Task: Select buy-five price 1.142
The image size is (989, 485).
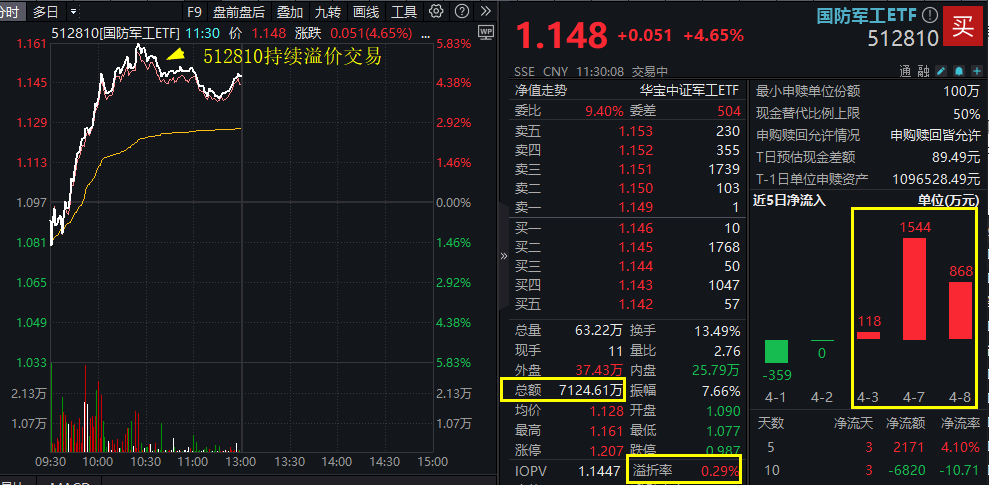Action: pyautogui.click(x=635, y=305)
